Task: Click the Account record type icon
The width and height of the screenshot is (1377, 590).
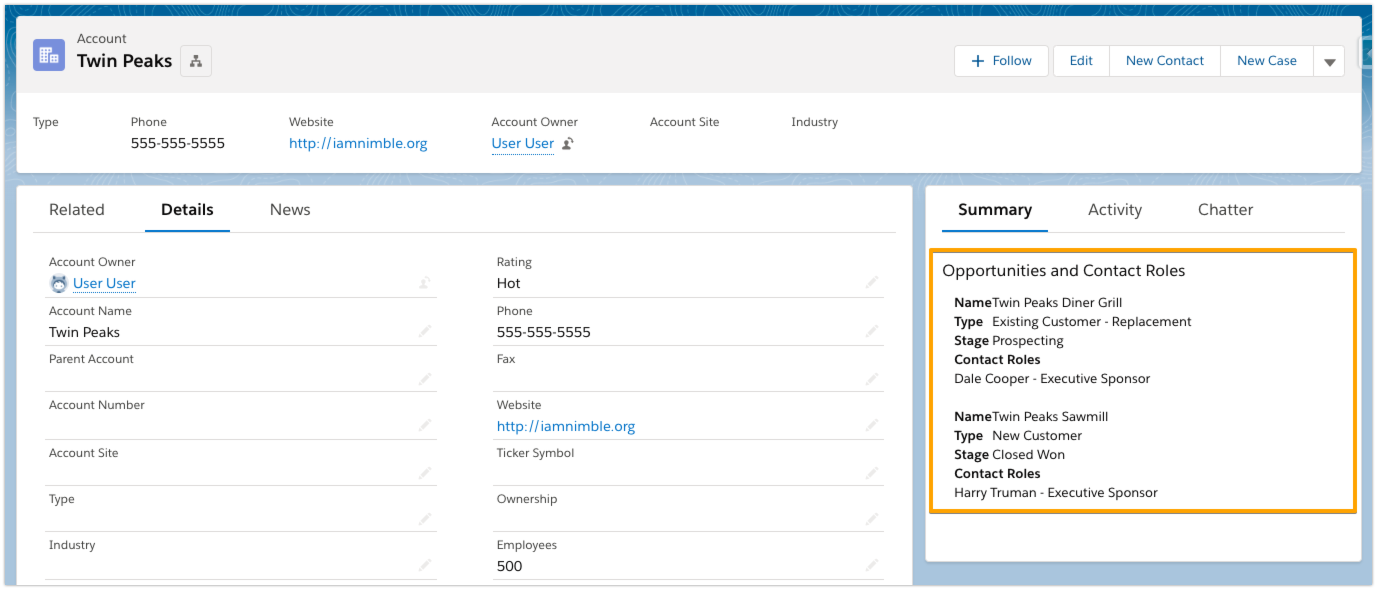Action: pyautogui.click(x=48, y=52)
